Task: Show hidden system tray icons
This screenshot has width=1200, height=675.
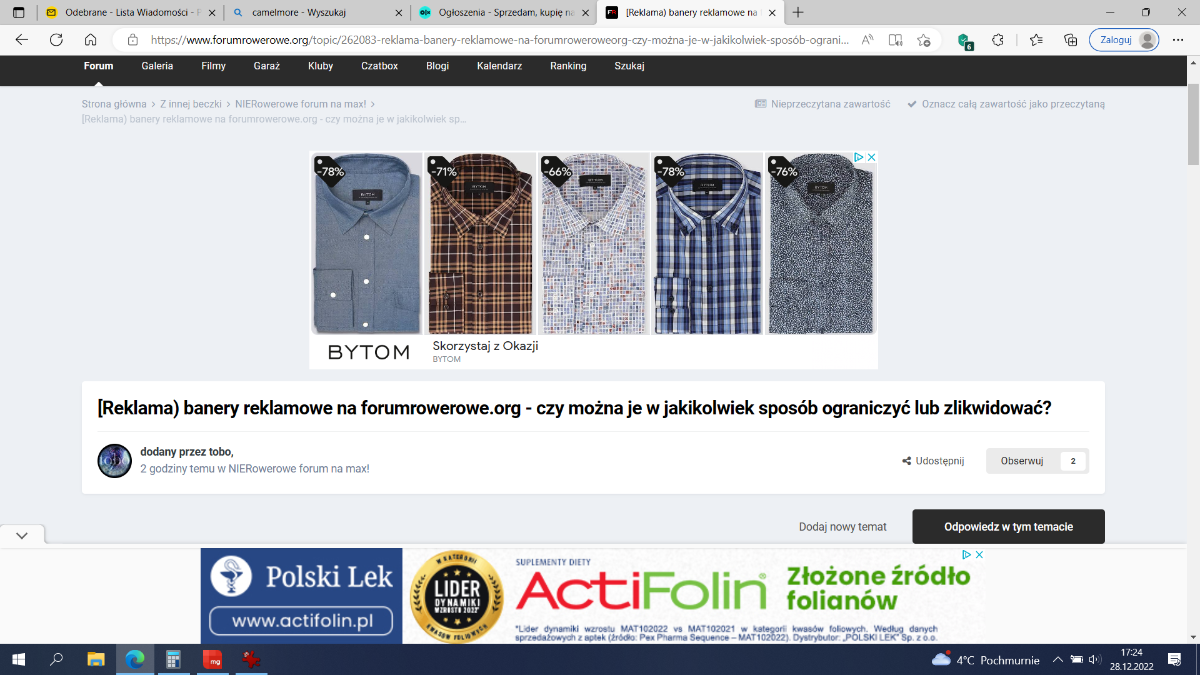Action: coord(1058,660)
